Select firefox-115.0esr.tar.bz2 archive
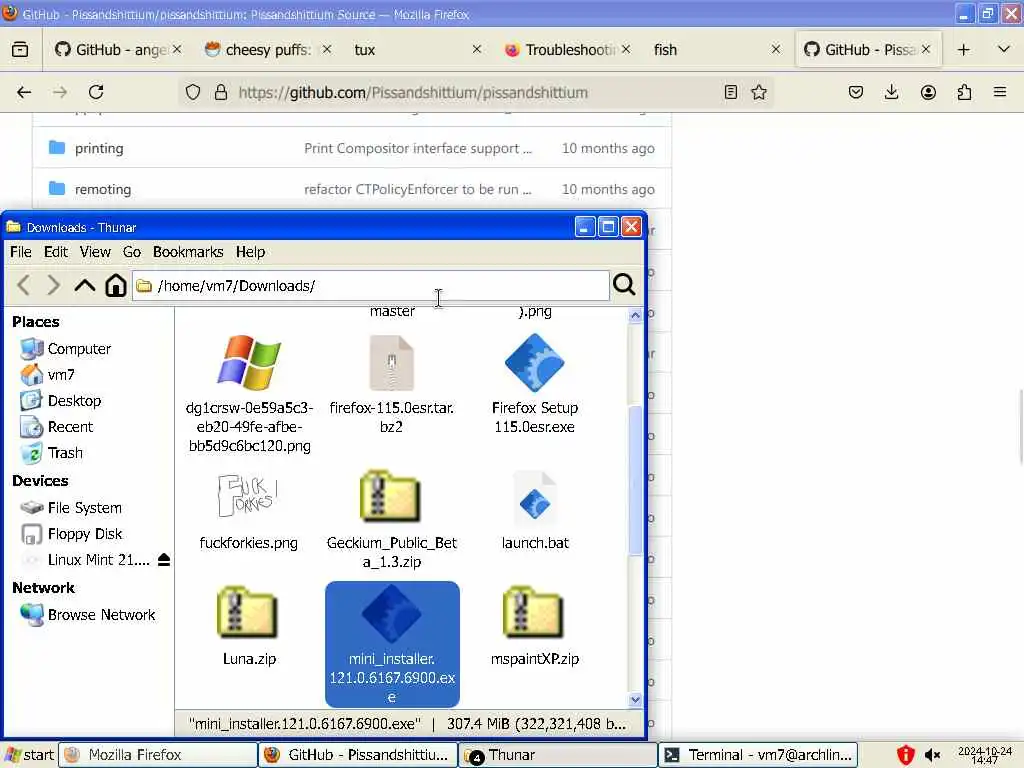Screen dimensions: 1024x768 (391, 385)
